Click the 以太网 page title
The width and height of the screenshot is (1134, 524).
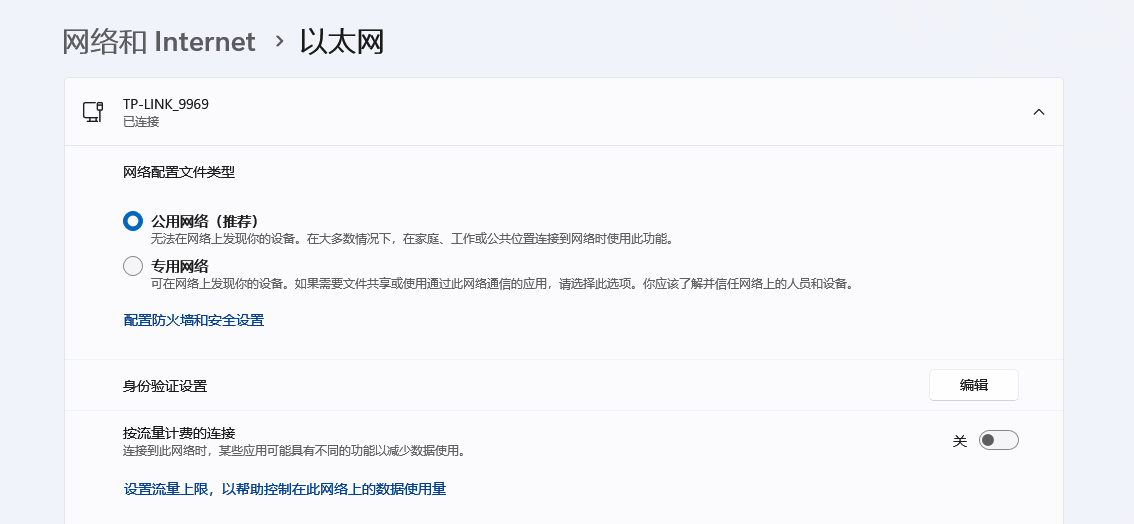tap(342, 42)
